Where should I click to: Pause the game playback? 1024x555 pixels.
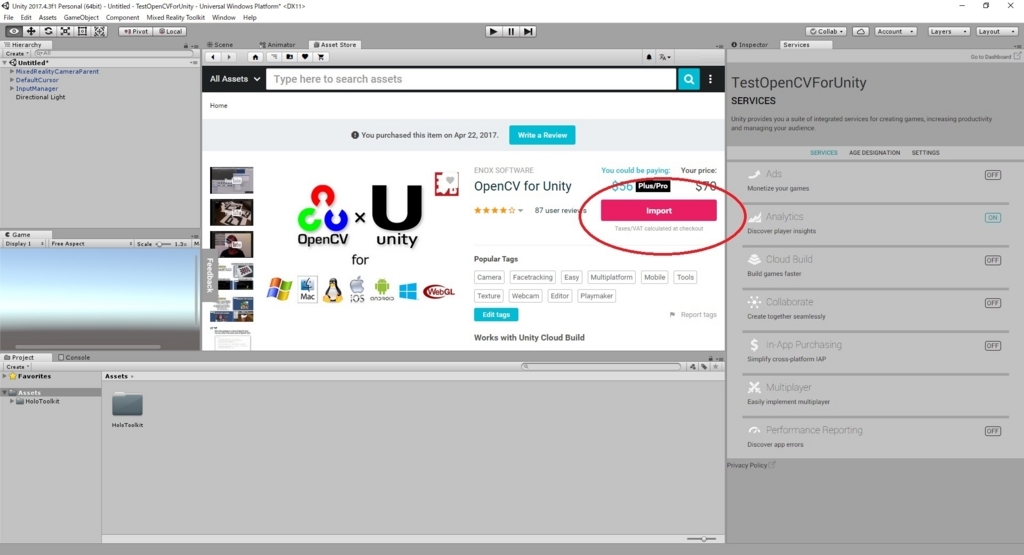(x=511, y=31)
